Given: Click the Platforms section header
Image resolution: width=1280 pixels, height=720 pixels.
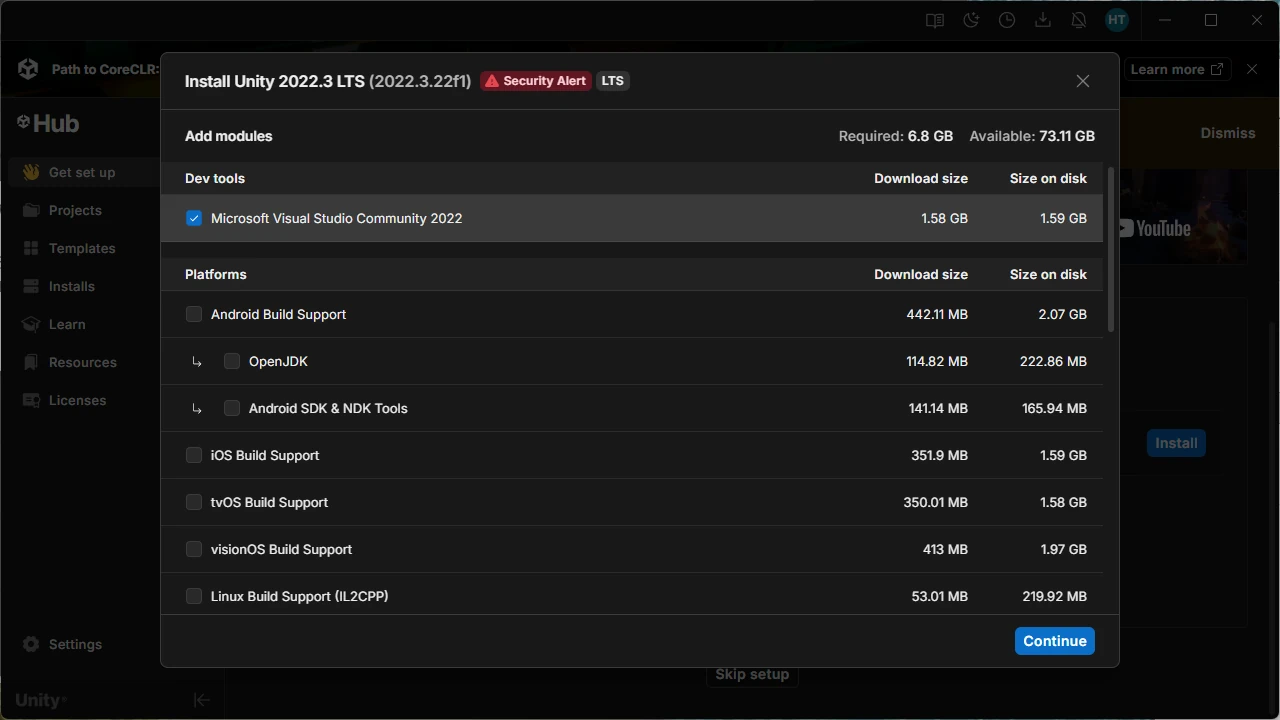Looking at the screenshot, I should click(216, 274).
